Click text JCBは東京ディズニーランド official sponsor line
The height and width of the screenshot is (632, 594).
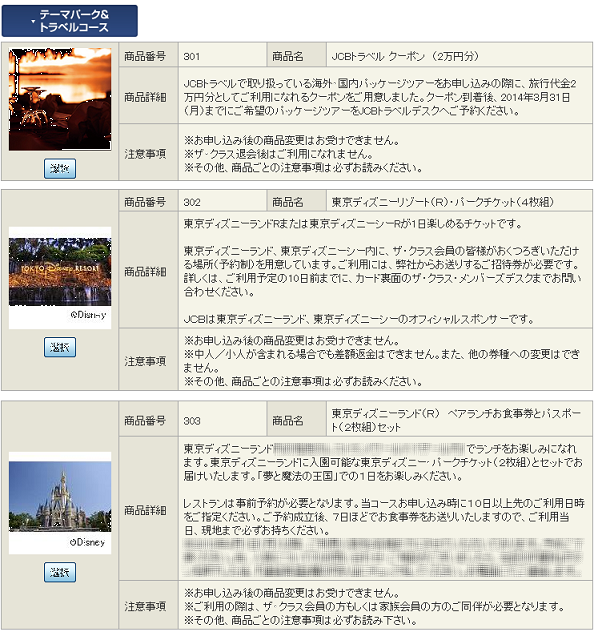pos(359,320)
